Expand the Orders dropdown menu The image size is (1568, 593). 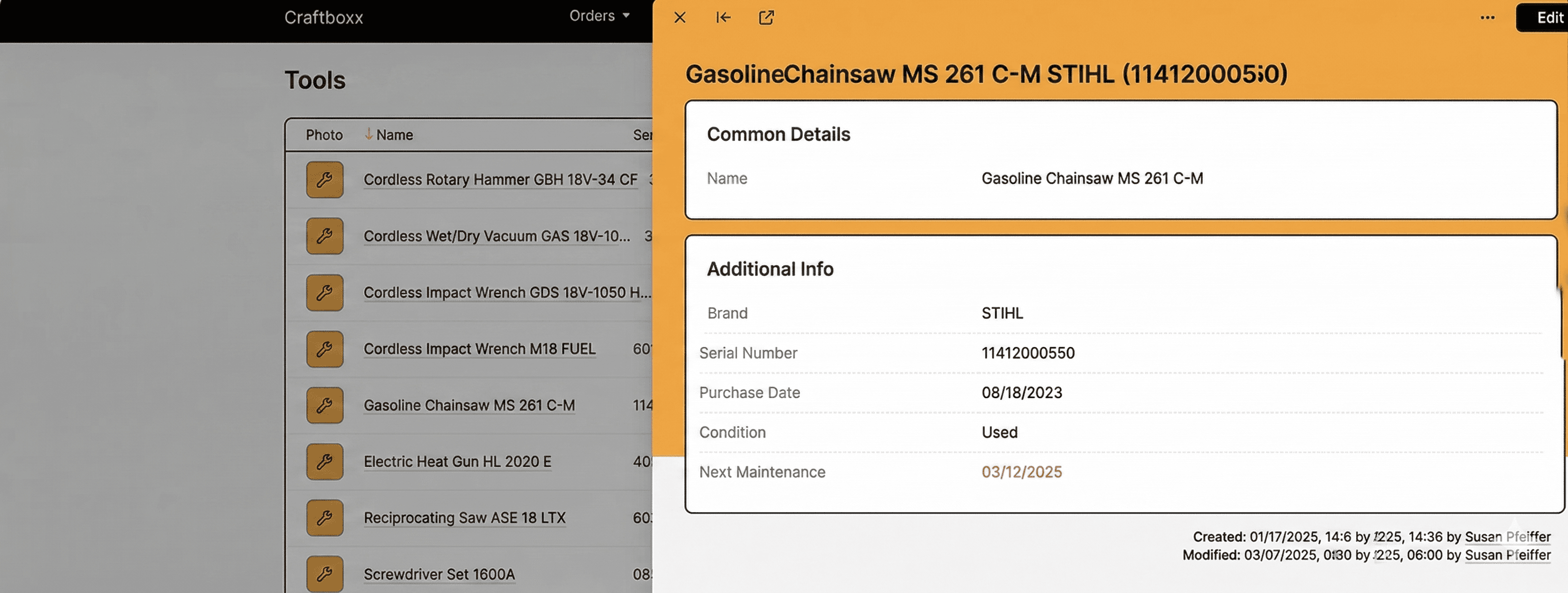pos(599,16)
